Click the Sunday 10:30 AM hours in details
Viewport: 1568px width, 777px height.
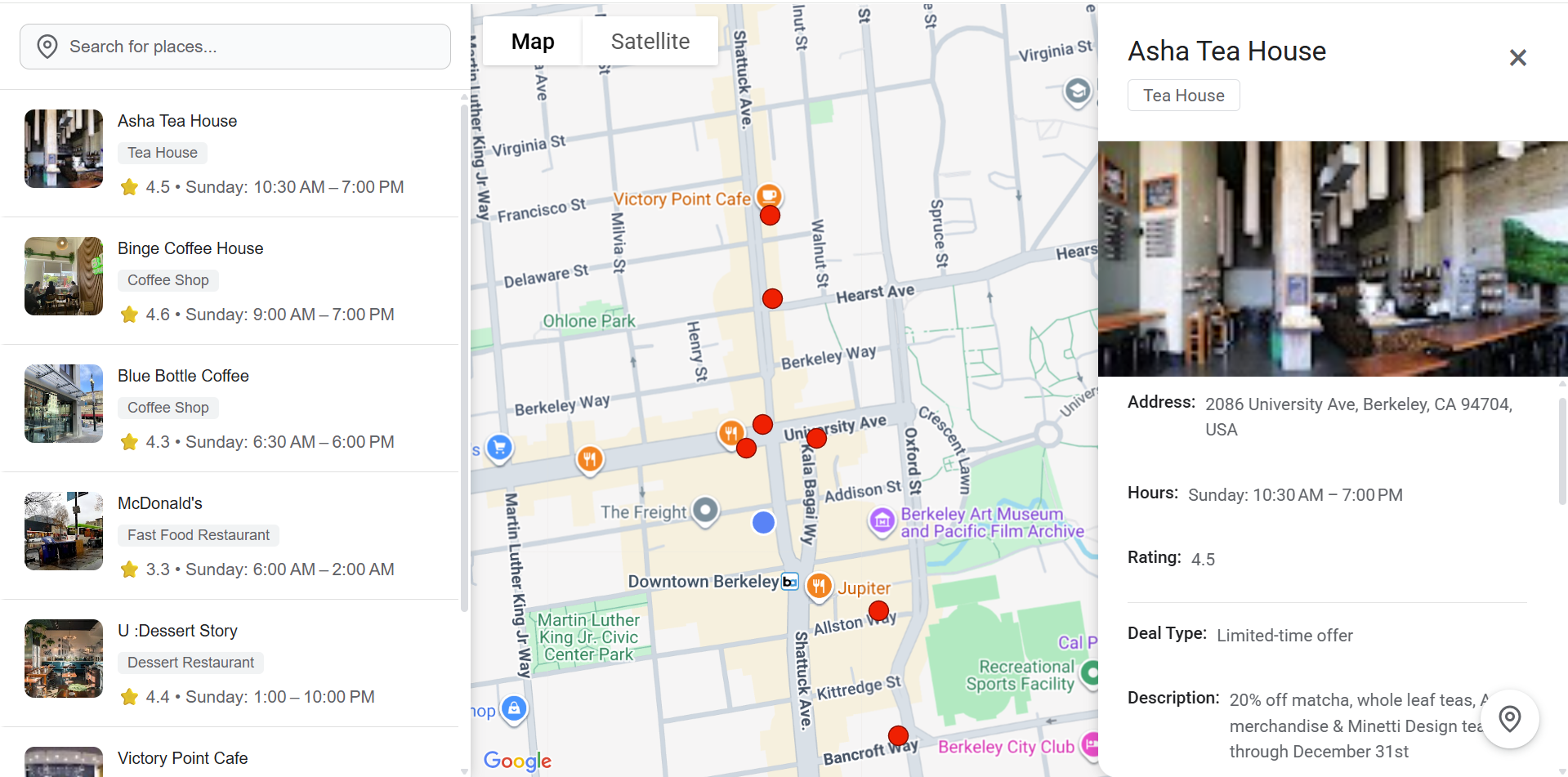(x=1295, y=495)
